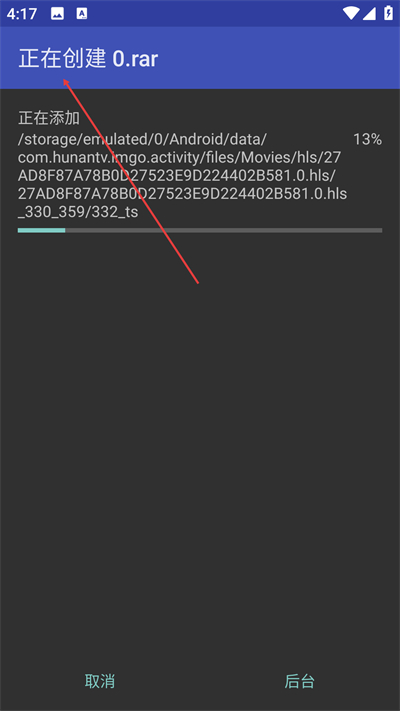
Task: Click the 'com.hunantv.imgo.activity' path line
Action: (179, 157)
